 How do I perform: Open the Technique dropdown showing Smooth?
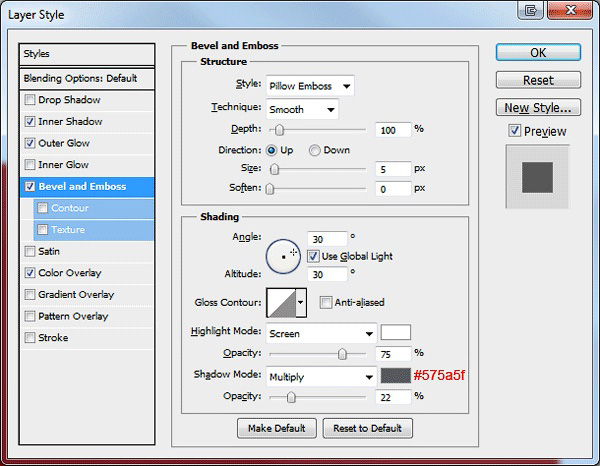[302, 110]
